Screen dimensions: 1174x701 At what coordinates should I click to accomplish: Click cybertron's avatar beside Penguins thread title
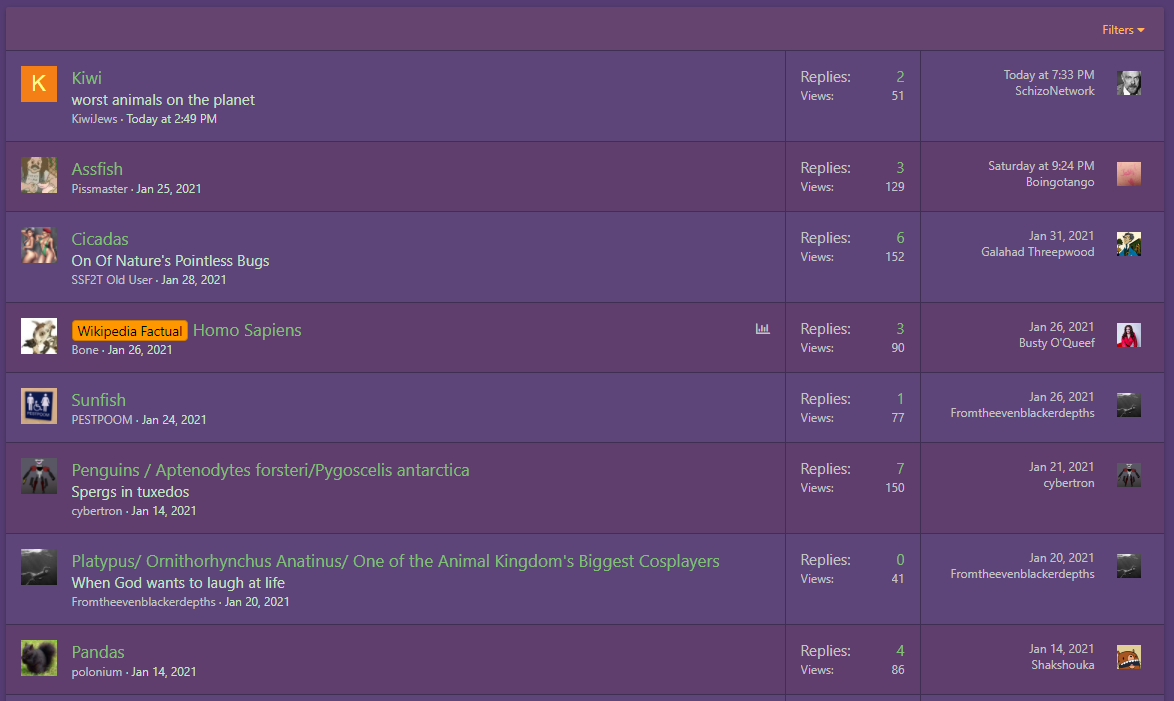(39, 476)
